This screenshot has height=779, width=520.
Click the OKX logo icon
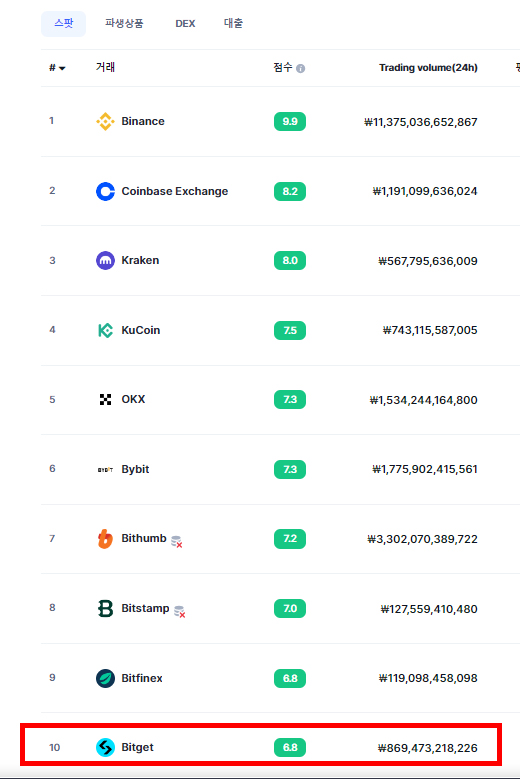click(x=105, y=399)
